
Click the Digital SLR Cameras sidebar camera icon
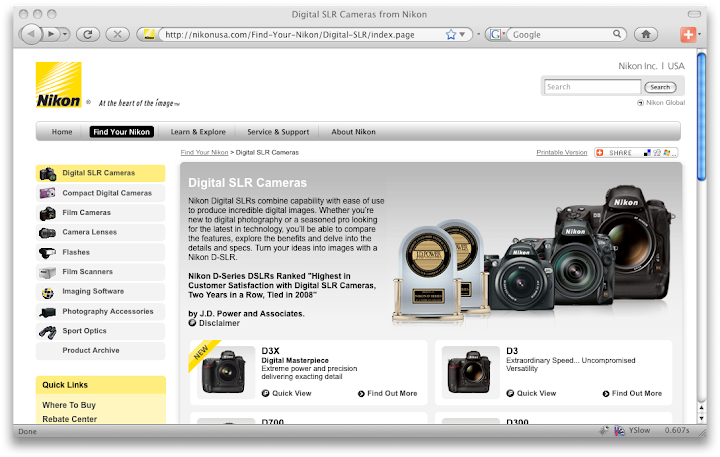tap(48, 174)
